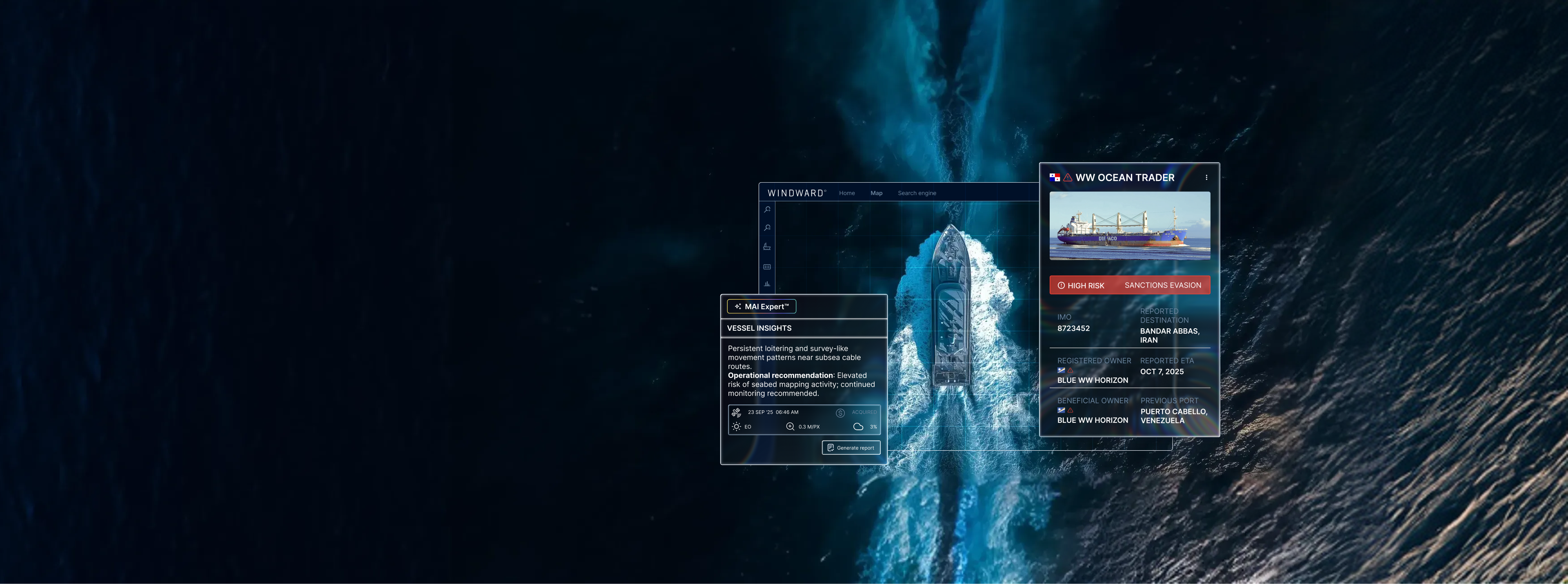The height and width of the screenshot is (584, 1568).
Task: Open the Search engine tab
Action: [x=917, y=193]
